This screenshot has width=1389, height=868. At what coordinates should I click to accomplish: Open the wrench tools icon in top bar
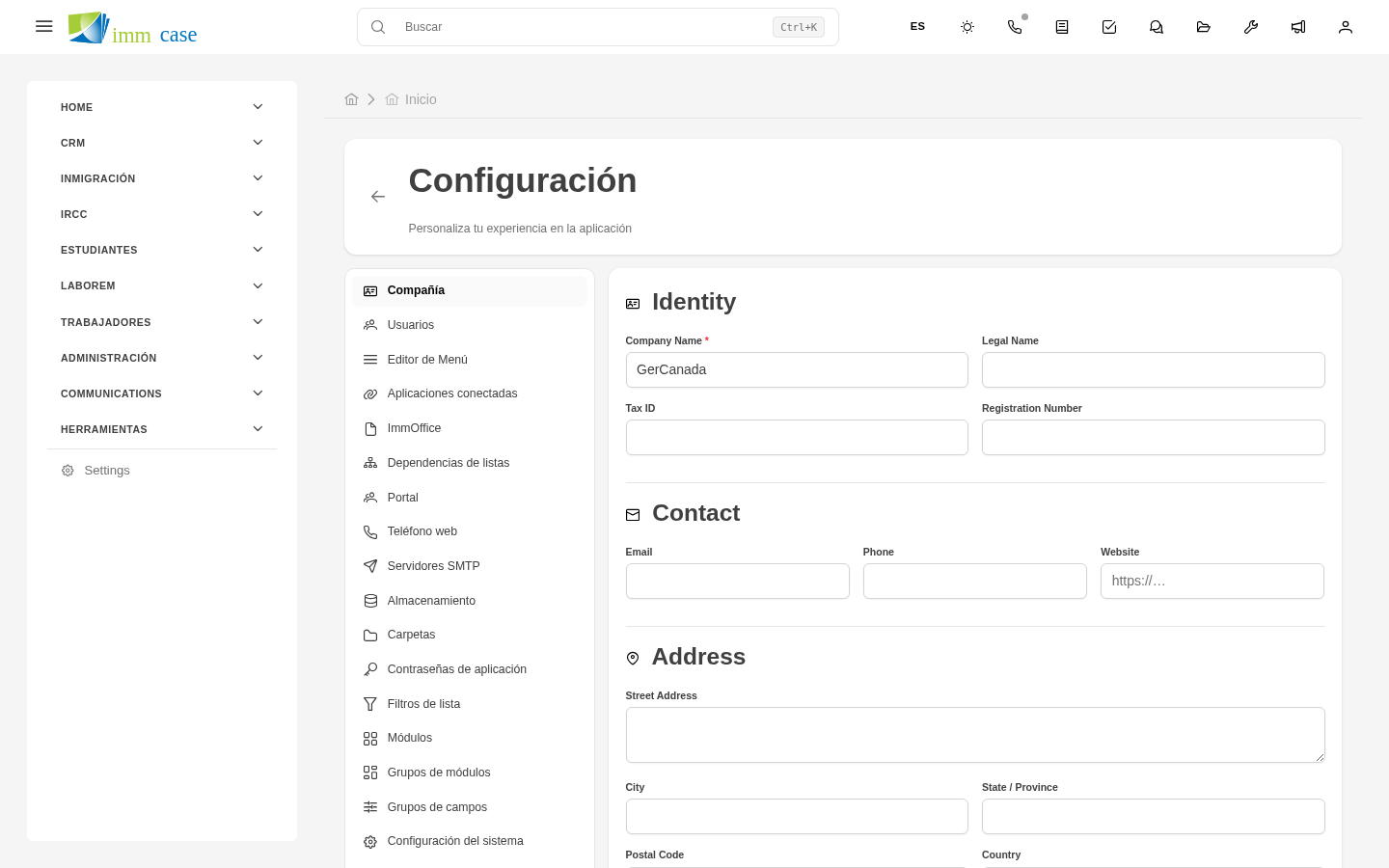click(x=1251, y=27)
